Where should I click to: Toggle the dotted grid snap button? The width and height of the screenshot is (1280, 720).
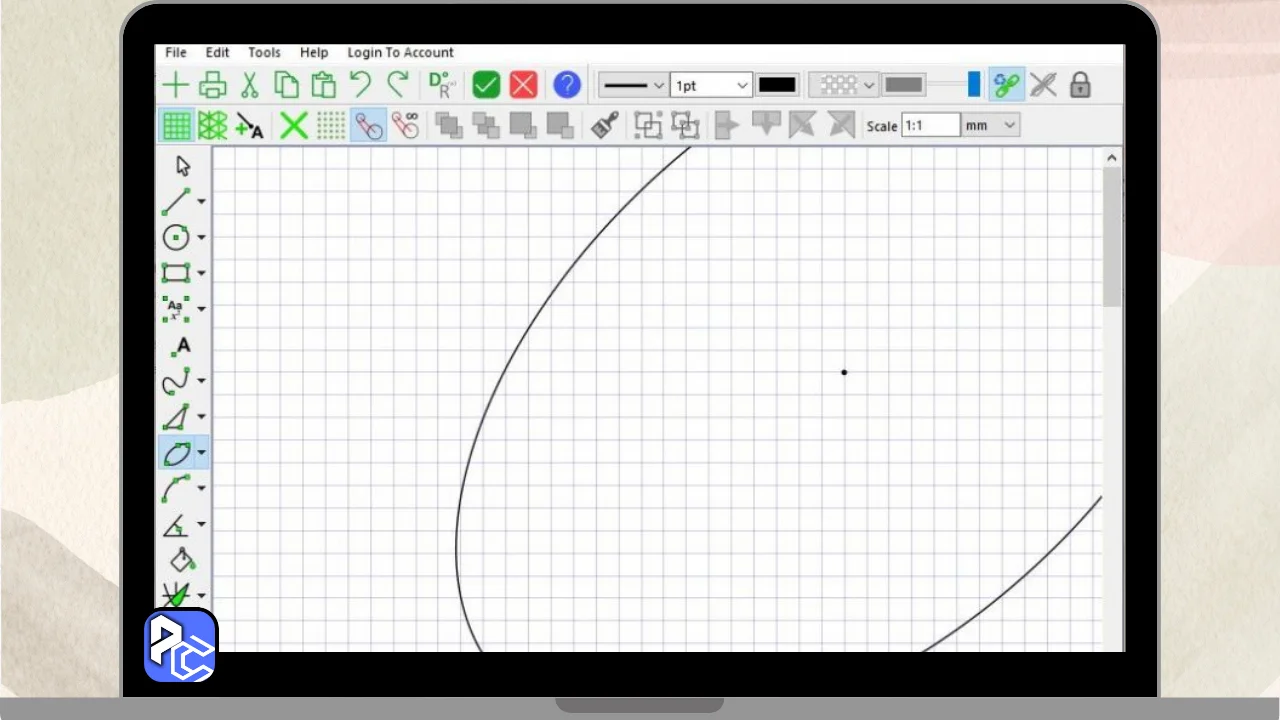click(x=331, y=126)
